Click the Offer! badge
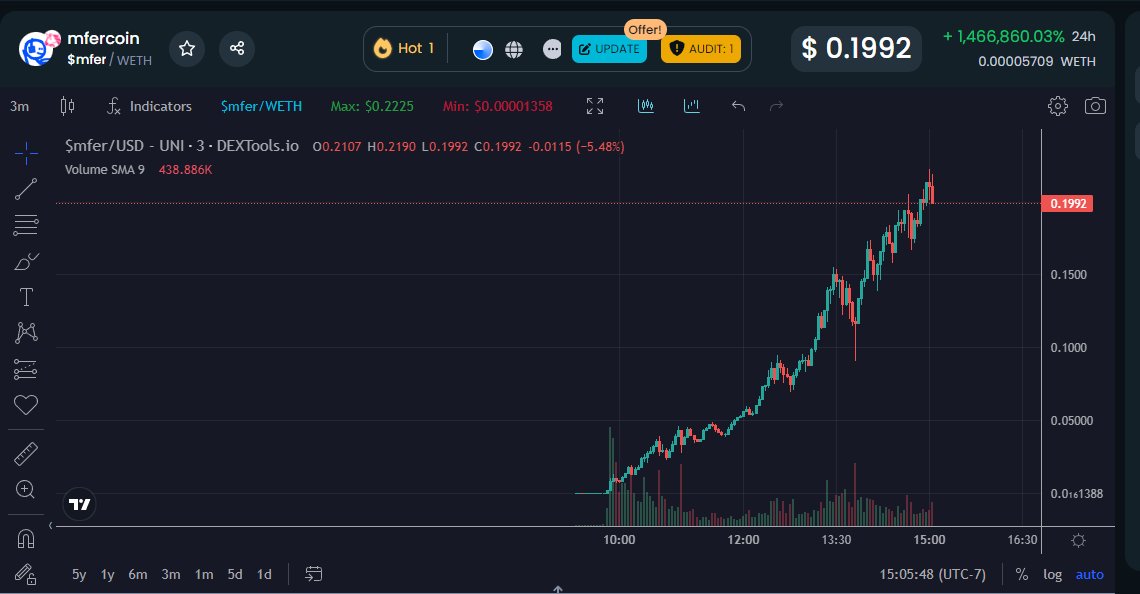The height and width of the screenshot is (594, 1140). pos(645,30)
